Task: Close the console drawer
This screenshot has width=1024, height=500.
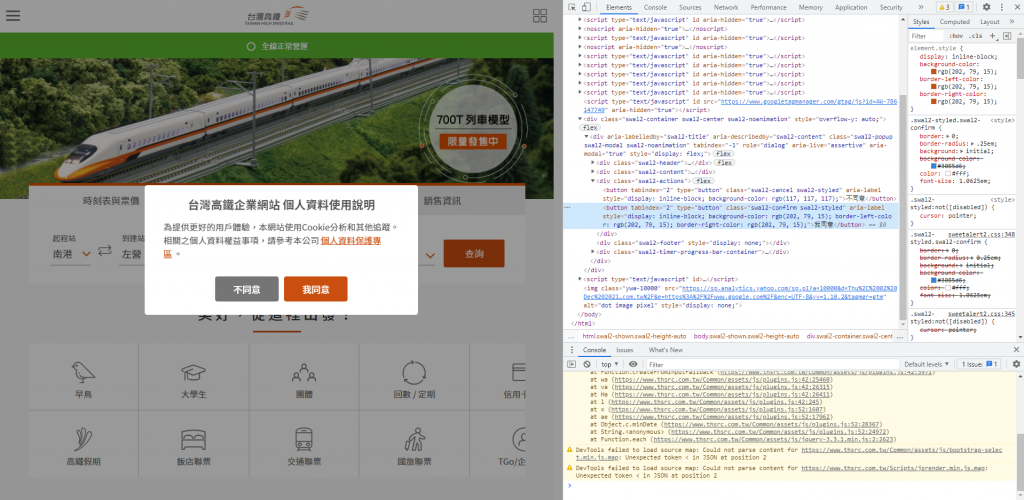Action: pos(1016,350)
